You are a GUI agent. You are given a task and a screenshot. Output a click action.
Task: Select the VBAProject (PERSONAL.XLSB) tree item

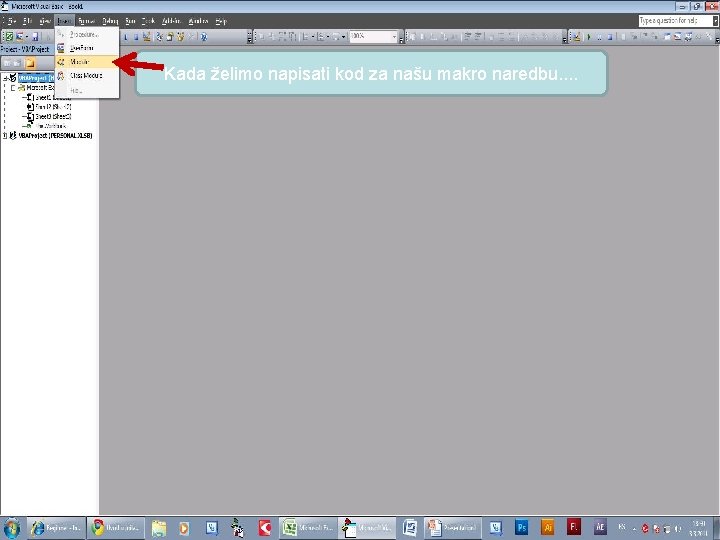[x=55, y=135]
